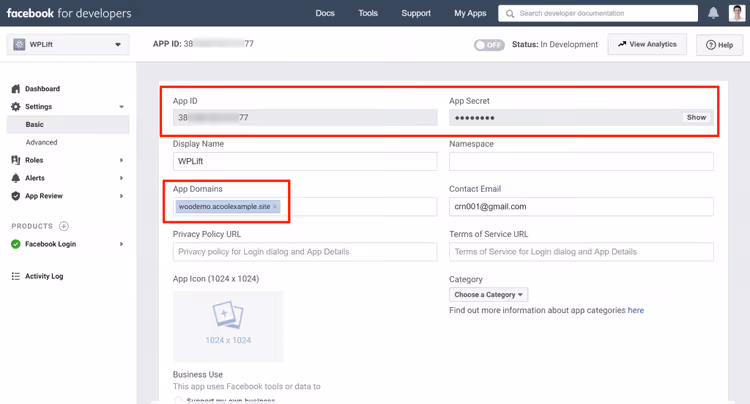This screenshot has height=404, width=750.
Task: Expand the Facebook Login submenu arrow
Action: click(121, 244)
